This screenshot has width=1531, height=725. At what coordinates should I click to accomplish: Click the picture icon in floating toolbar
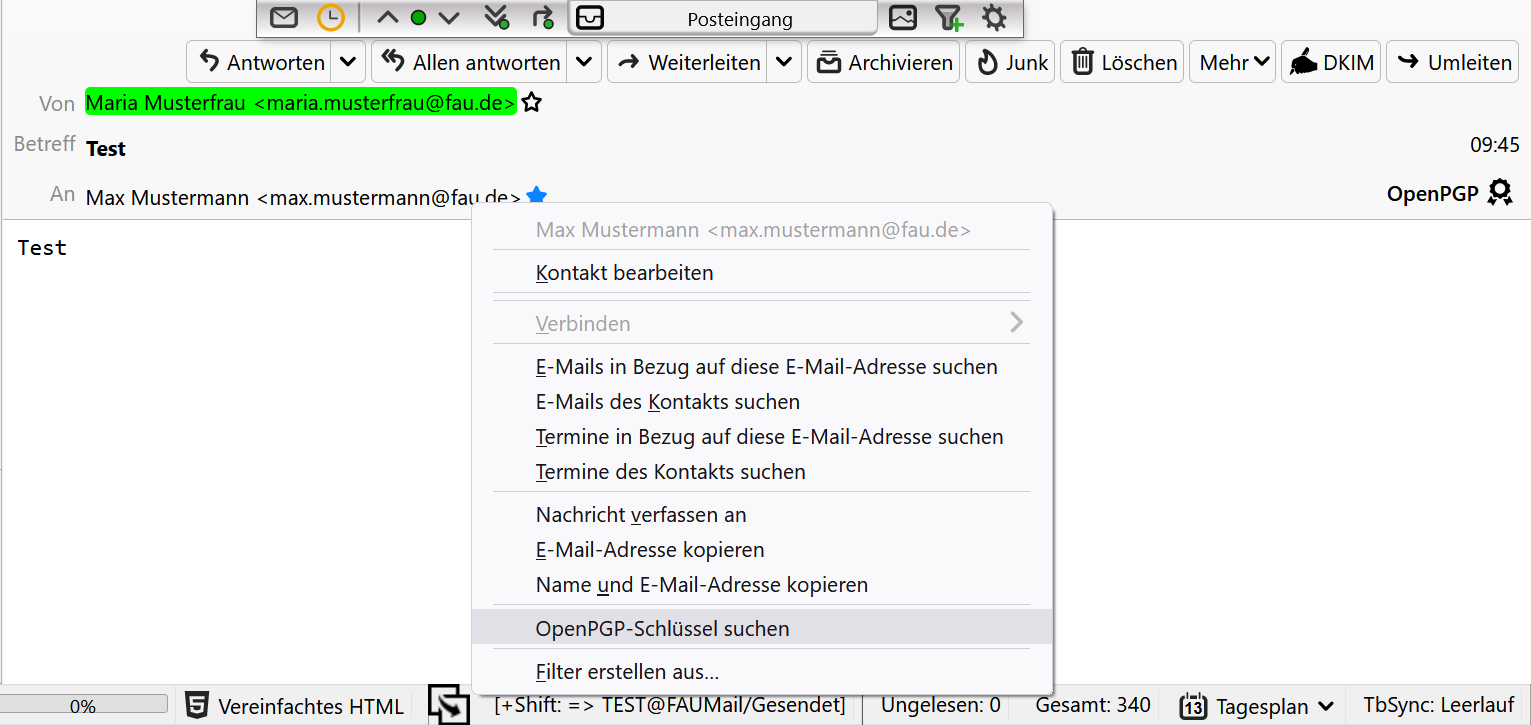click(x=903, y=18)
